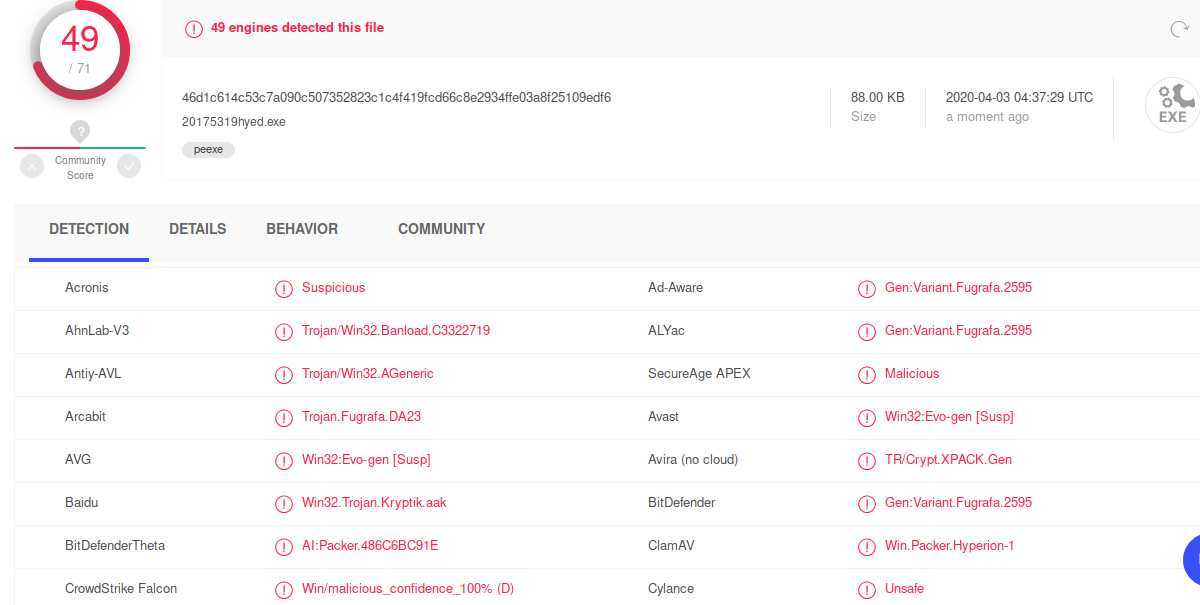Click the community score question mark icon
The image size is (1200, 605).
point(80,131)
